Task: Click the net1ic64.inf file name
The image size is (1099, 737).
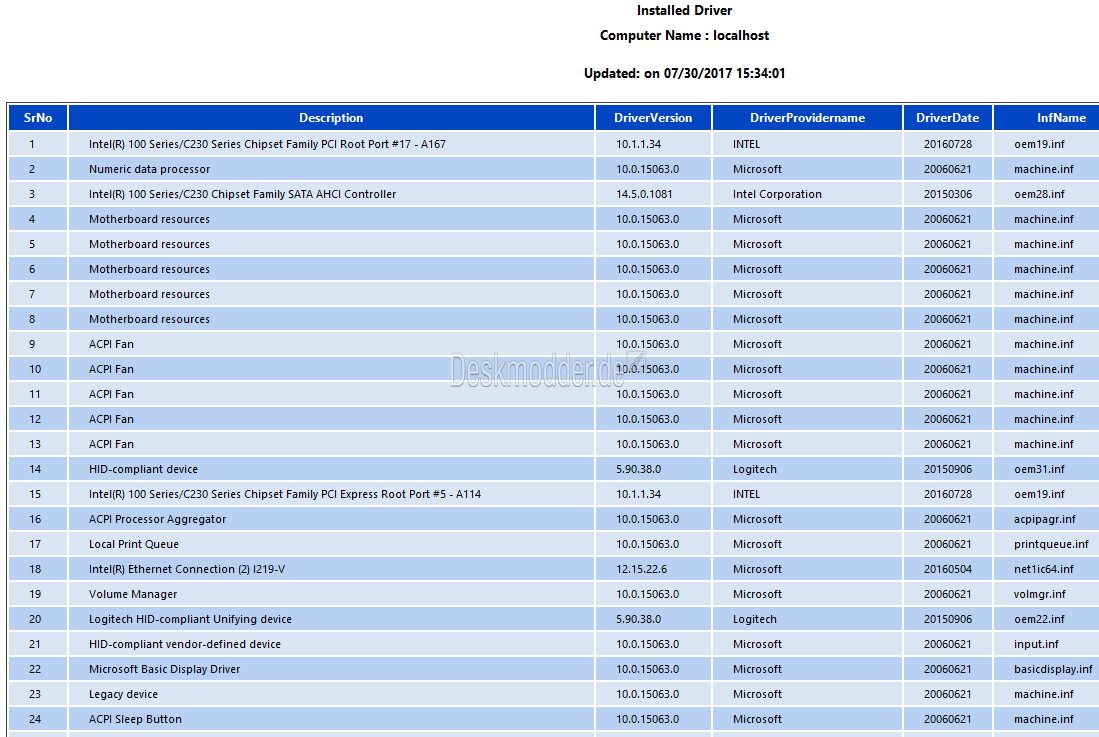Action: (1044, 570)
